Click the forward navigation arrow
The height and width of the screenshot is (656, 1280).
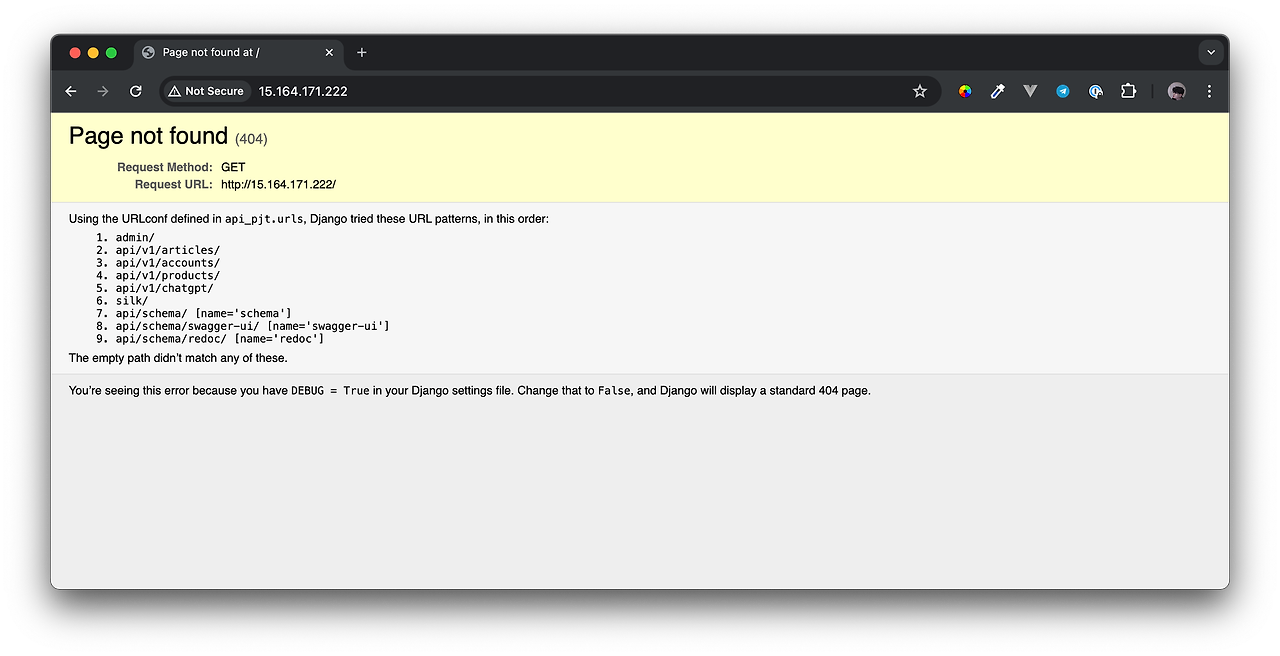[x=103, y=91]
